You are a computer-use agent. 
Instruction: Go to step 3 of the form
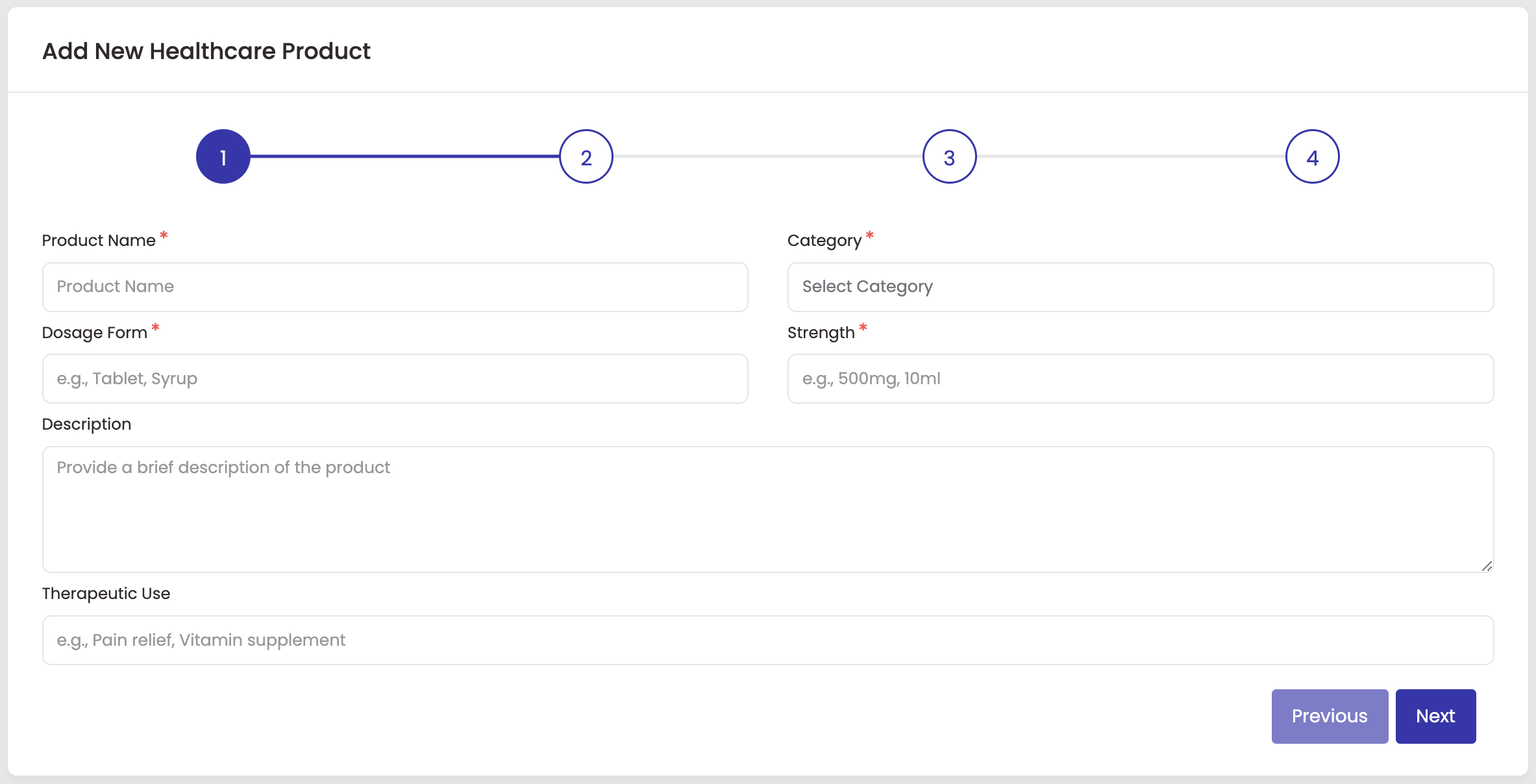pos(949,156)
